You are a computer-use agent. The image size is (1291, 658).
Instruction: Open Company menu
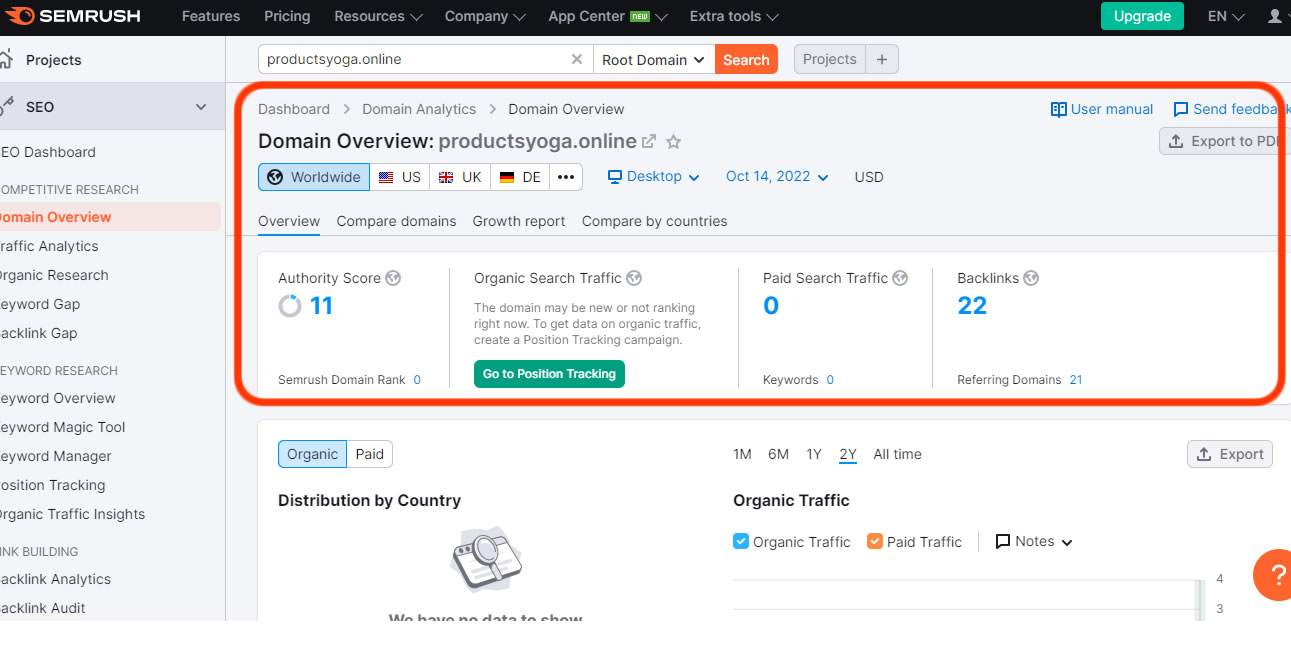tap(485, 16)
